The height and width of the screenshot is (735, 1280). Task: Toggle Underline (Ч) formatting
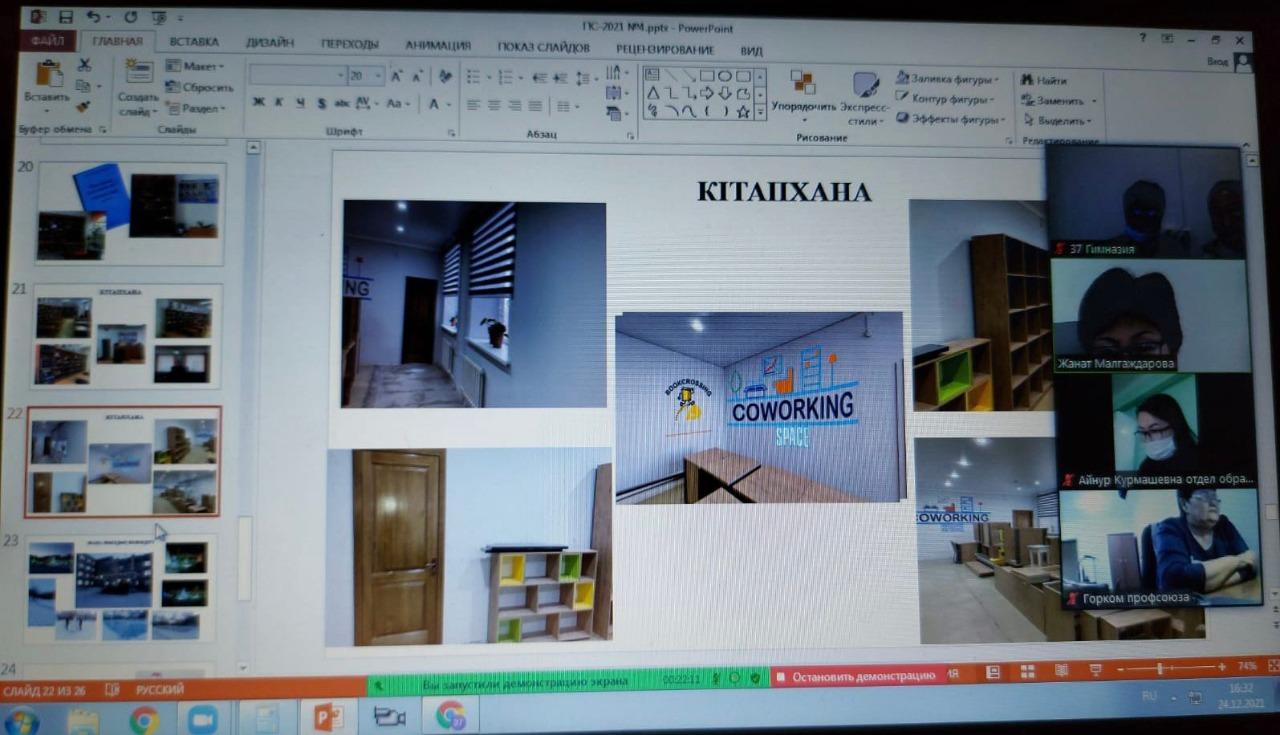pyautogui.click(x=299, y=102)
